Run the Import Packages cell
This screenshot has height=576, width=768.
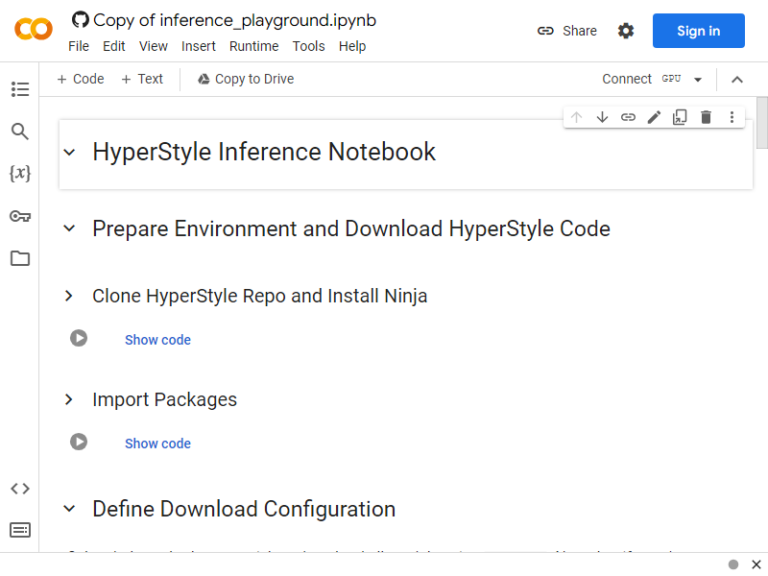coord(78,442)
